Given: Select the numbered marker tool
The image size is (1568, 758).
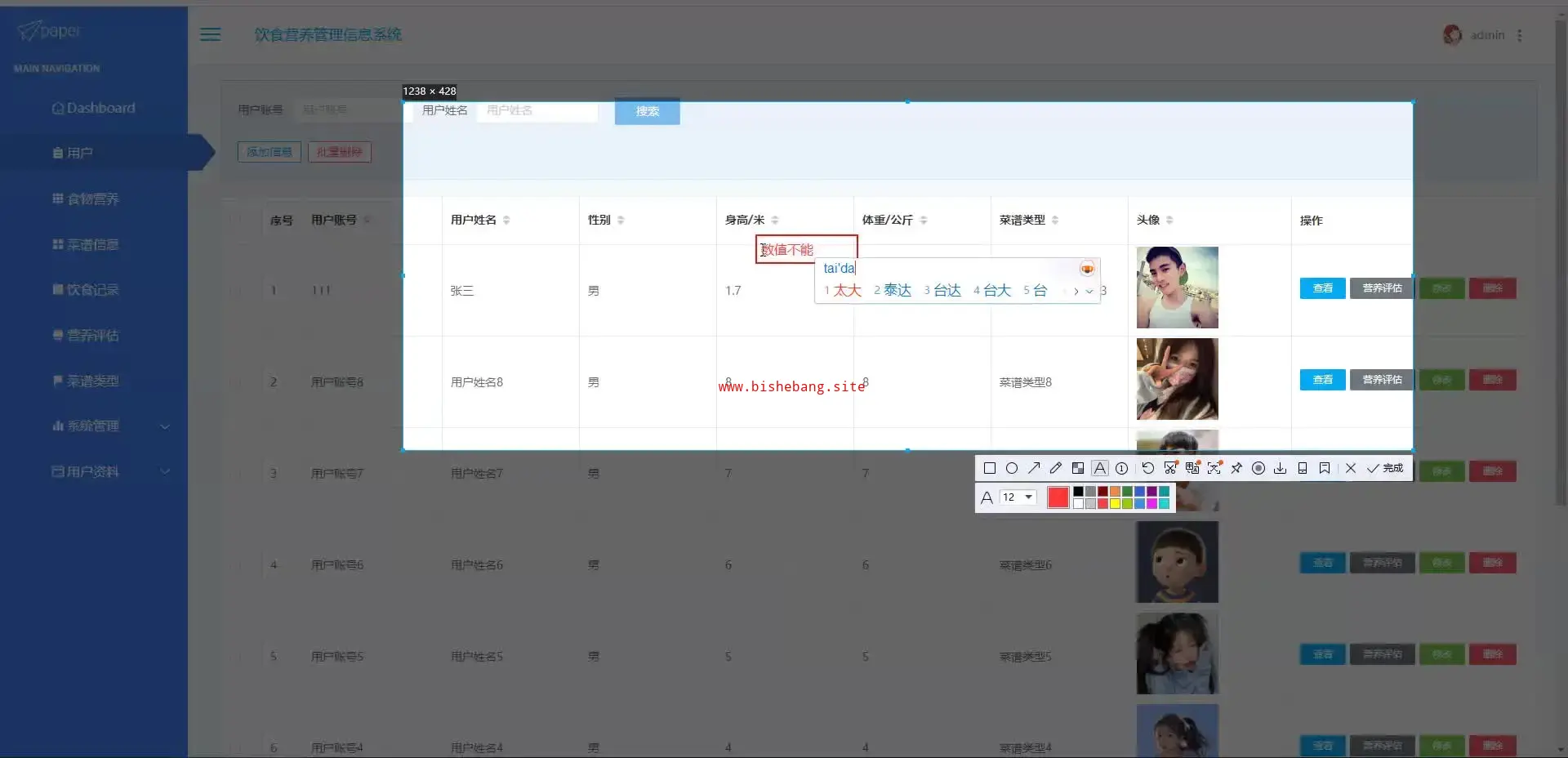Looking at the screenshot, I should (x=1122, y=468).
